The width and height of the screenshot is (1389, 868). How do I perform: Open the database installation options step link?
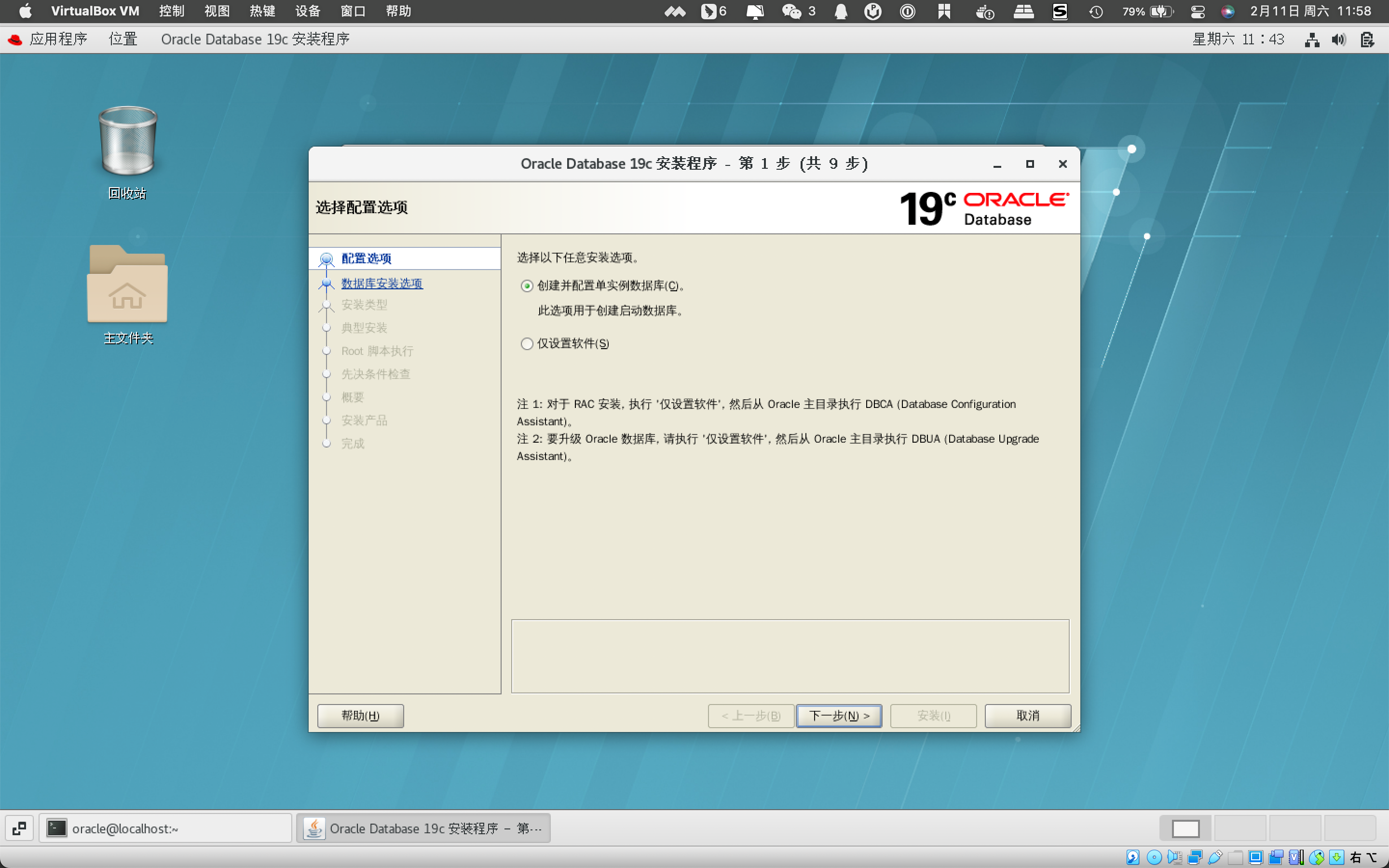click(381, 283)
